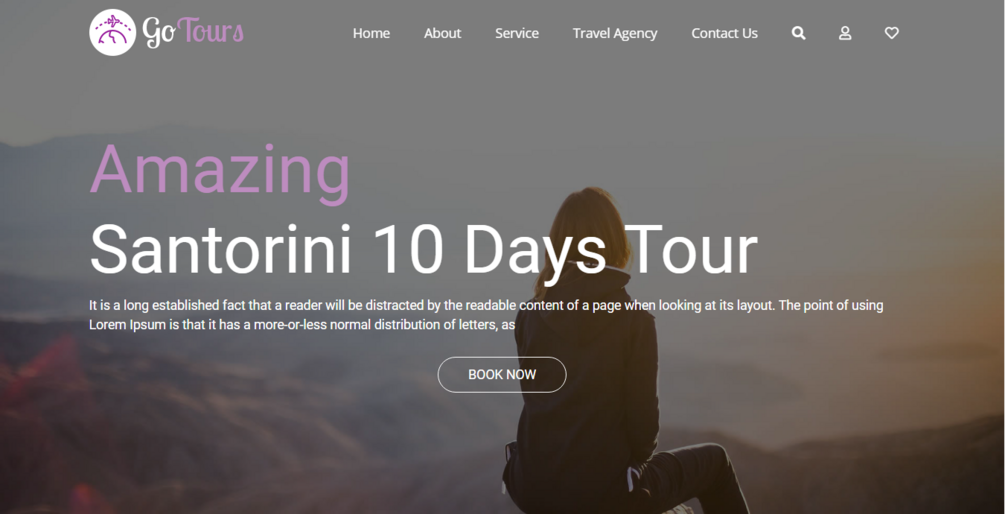Go to the Home menu item
The image size is (1005, 514).
pos(371,33)
